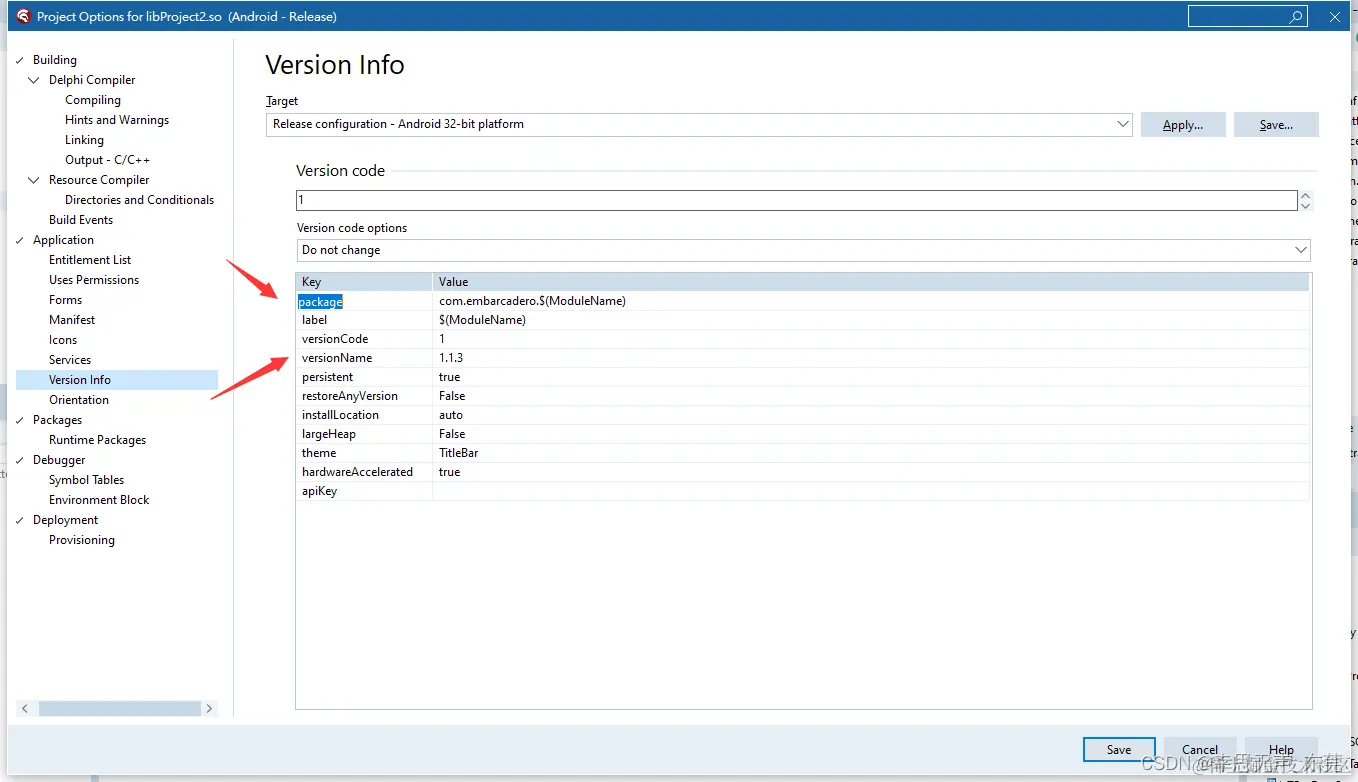Click the tree panel horizontal scrollbar thumb
Viewport: 1358px width, 782px height.
pos(119,708)
